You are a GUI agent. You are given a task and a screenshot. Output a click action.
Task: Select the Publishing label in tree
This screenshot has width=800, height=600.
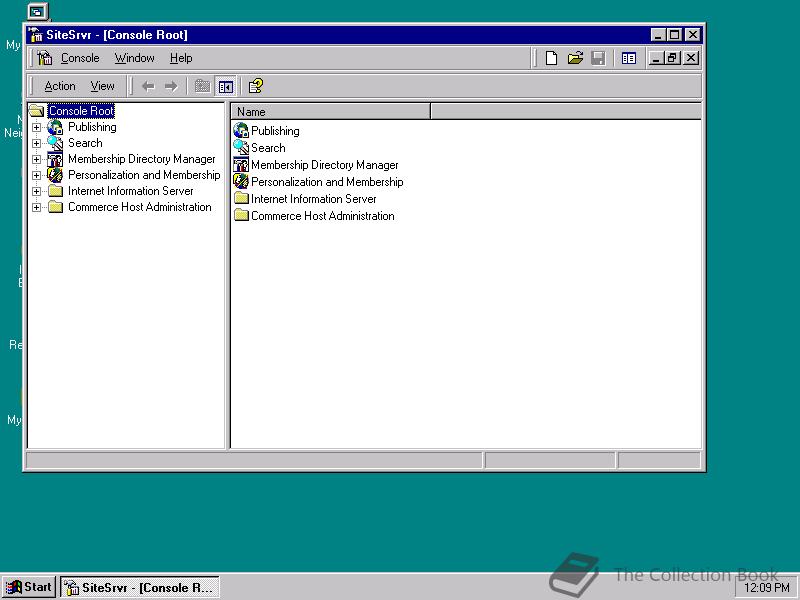(92, 127)
